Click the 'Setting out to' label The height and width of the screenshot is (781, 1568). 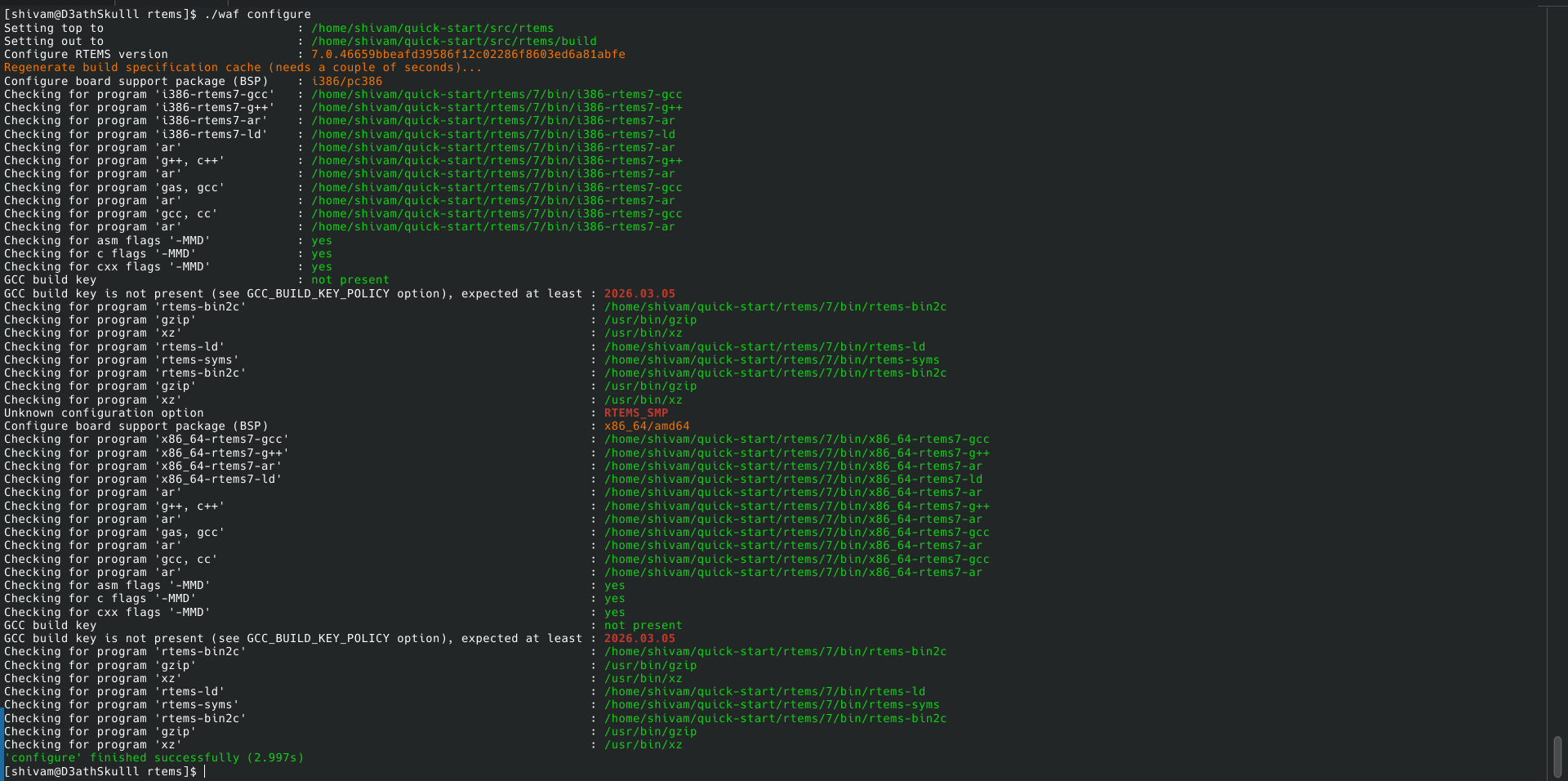(54, 42)
